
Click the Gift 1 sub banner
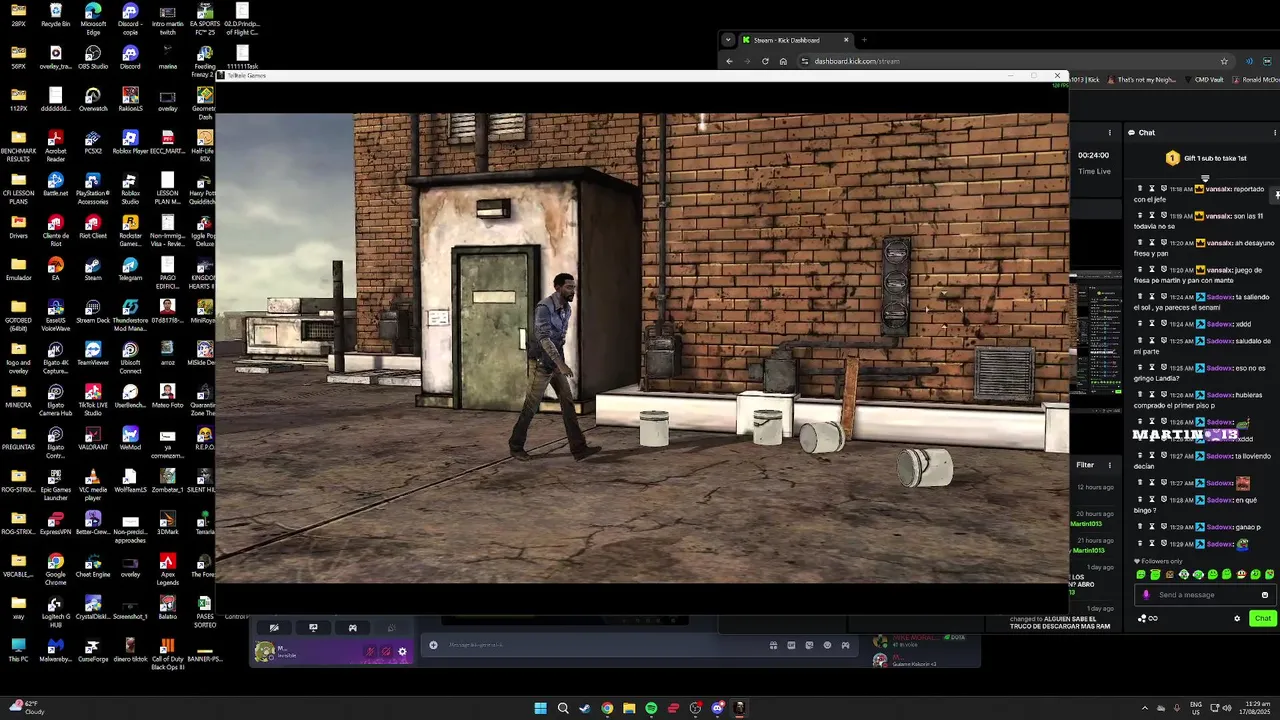click(1206, 158)
